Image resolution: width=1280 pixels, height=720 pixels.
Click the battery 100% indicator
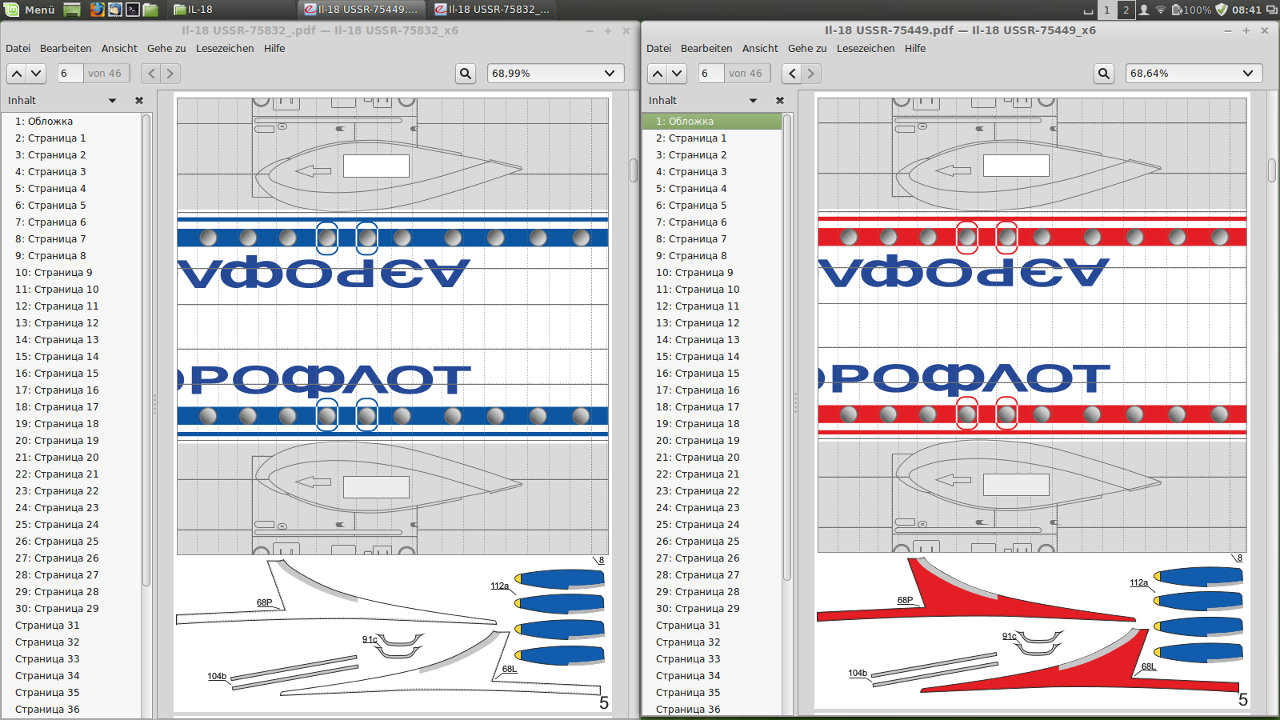pyautogui.click(x=1191, y=10)
